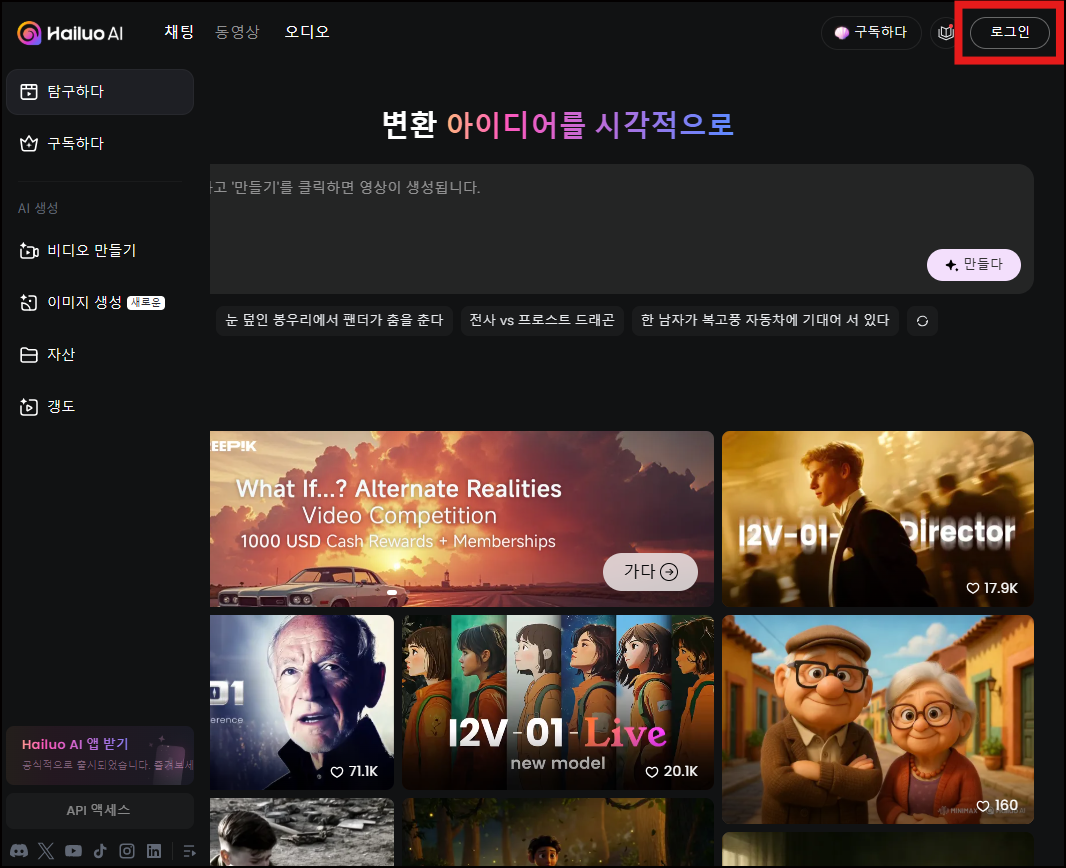
Task: Collapse the sidebar with the bottom-right arrow icon
Action: tap(189, 851)
